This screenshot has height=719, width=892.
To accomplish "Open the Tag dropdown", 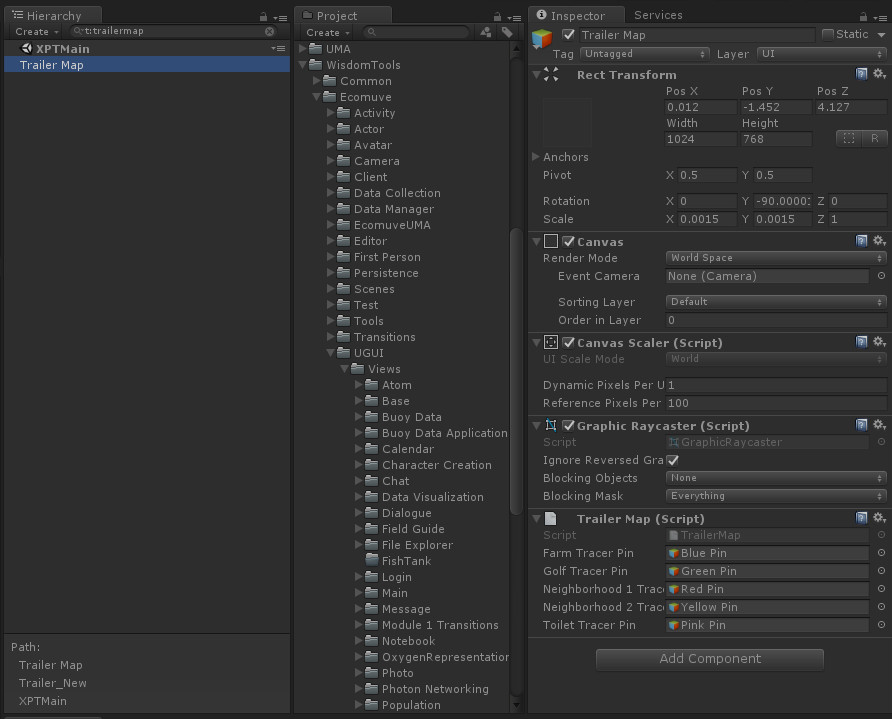I will pos(645,54).
